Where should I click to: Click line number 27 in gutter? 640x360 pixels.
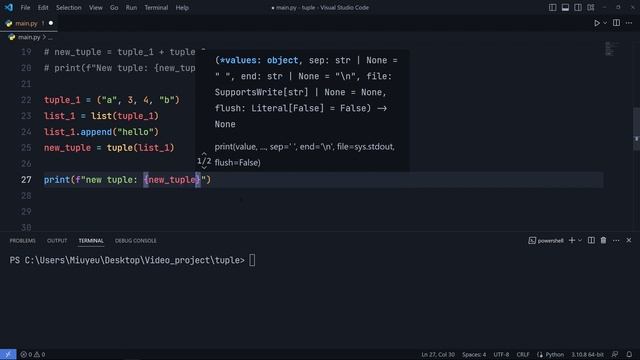(x=26, y=180)
